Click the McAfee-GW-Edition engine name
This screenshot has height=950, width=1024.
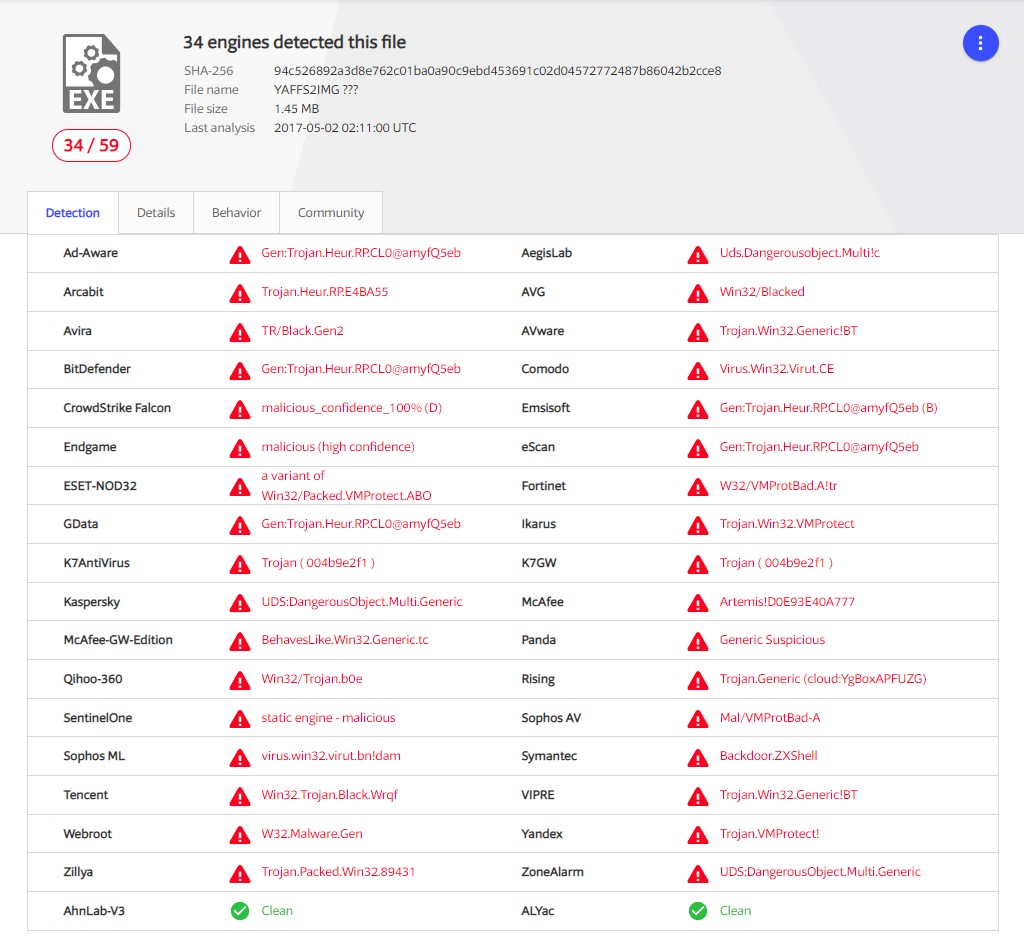click(118, 640)
